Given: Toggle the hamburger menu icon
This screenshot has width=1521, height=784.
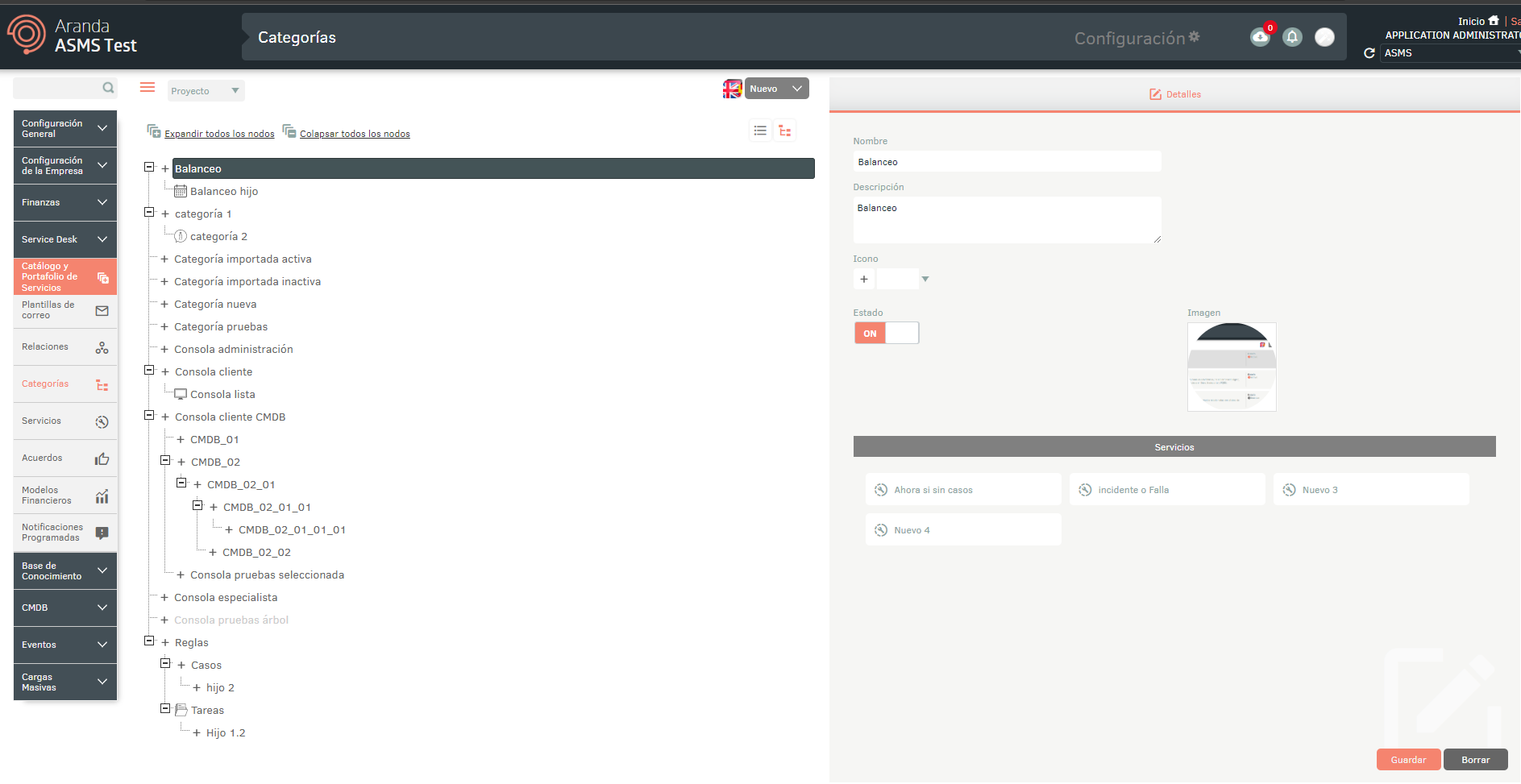Looking at the screenshot, I should 148,87.
